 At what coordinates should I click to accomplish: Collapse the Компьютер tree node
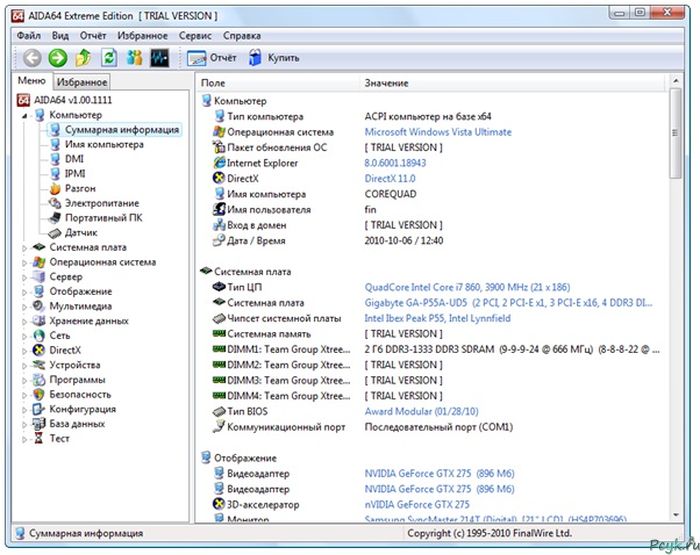(x=26, y=116)
